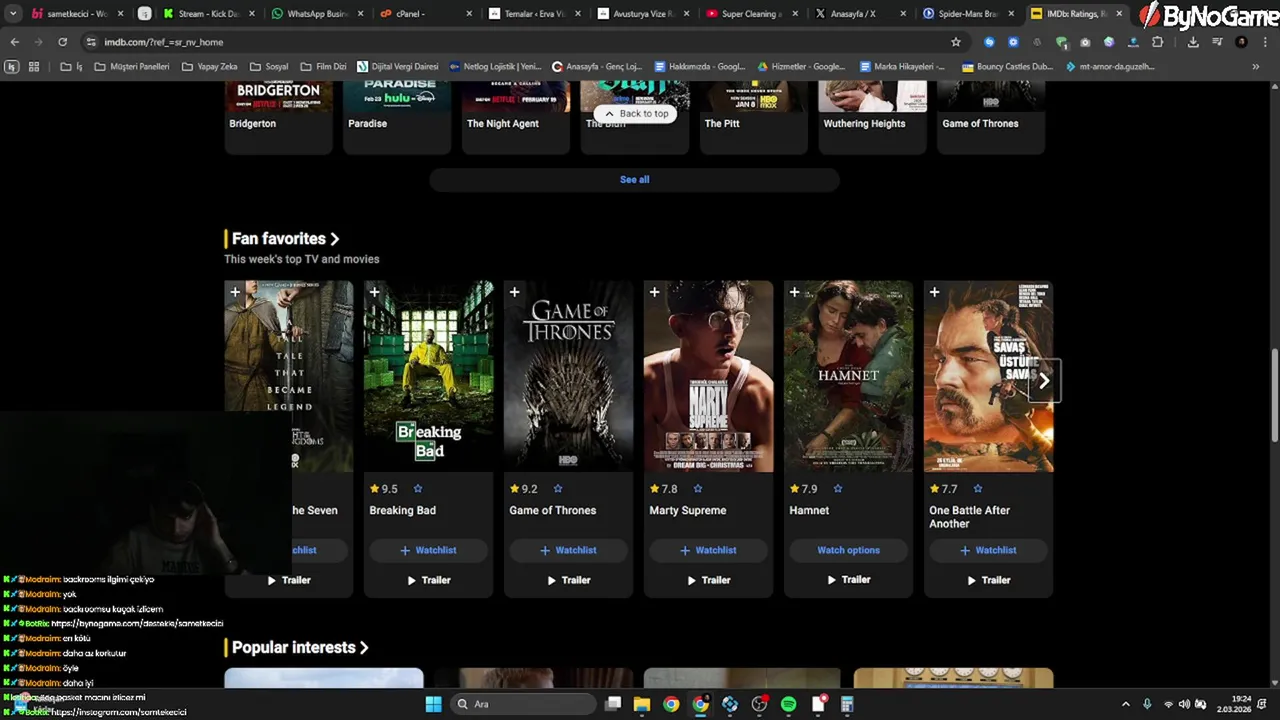The width and height of the screenshot is (1280, 720).
Task: Open the Film Dizi bookmarks folder
Action: tap(323, 67)
